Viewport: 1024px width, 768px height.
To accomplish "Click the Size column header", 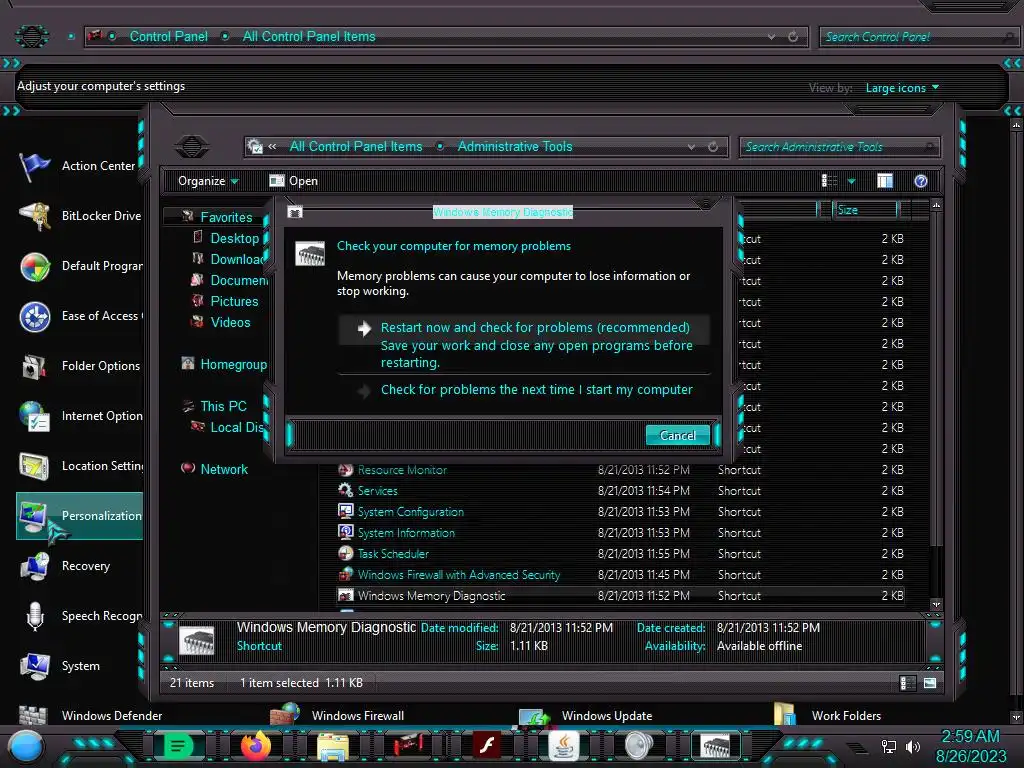I will point(865,210).
